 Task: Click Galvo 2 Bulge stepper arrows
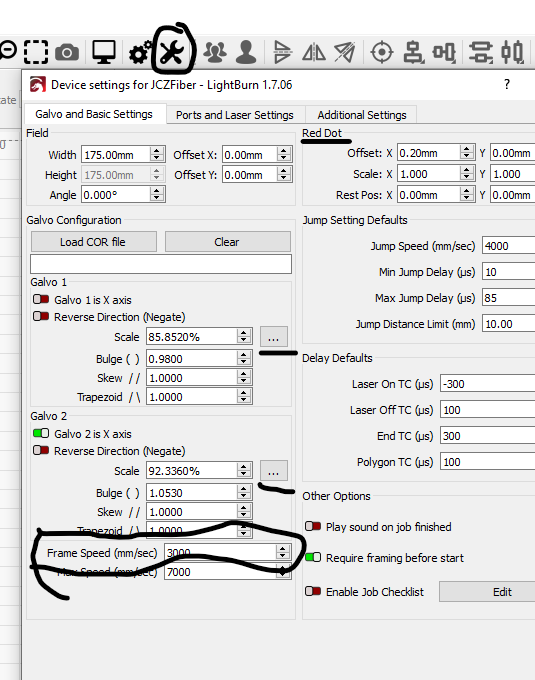[x=244, y=492]
